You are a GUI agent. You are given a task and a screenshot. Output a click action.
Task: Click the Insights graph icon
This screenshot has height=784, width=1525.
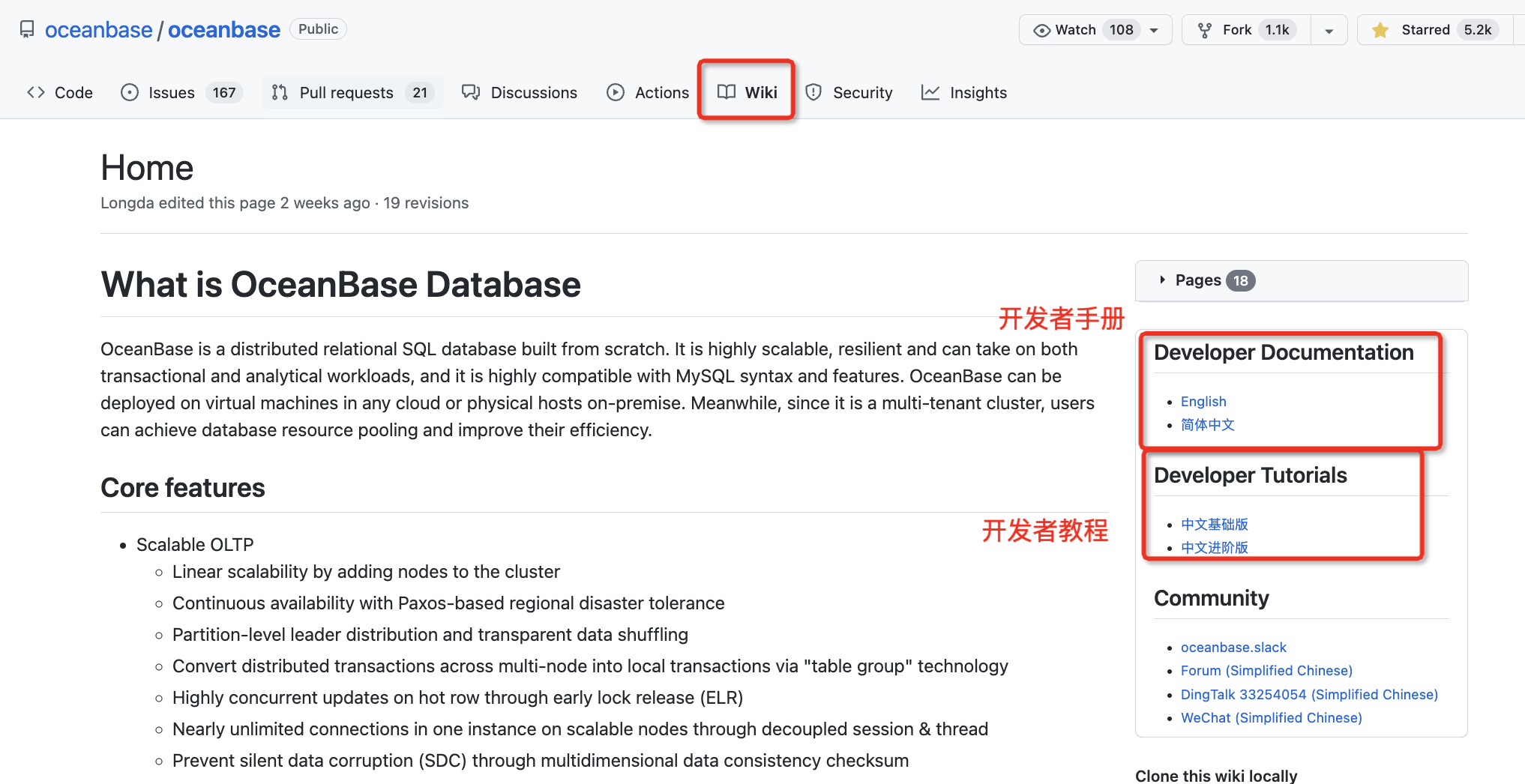pyautogui.click(x=930, y=92)
